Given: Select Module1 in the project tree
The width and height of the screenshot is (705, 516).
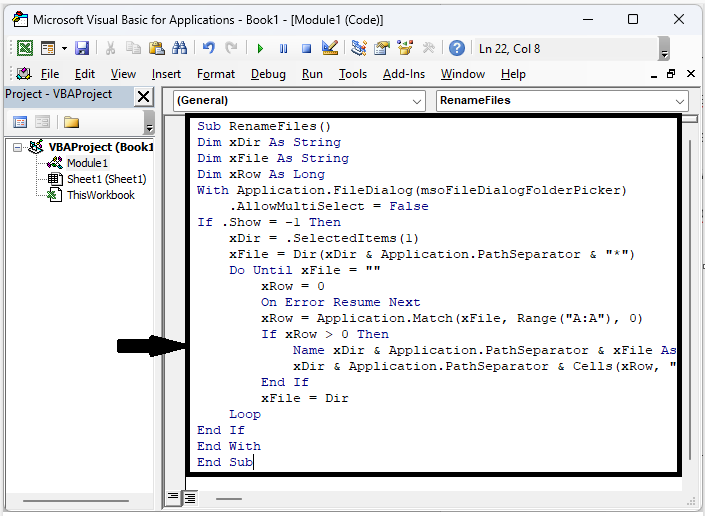Looking at the screenshot, I should click(x=87, y=163).
